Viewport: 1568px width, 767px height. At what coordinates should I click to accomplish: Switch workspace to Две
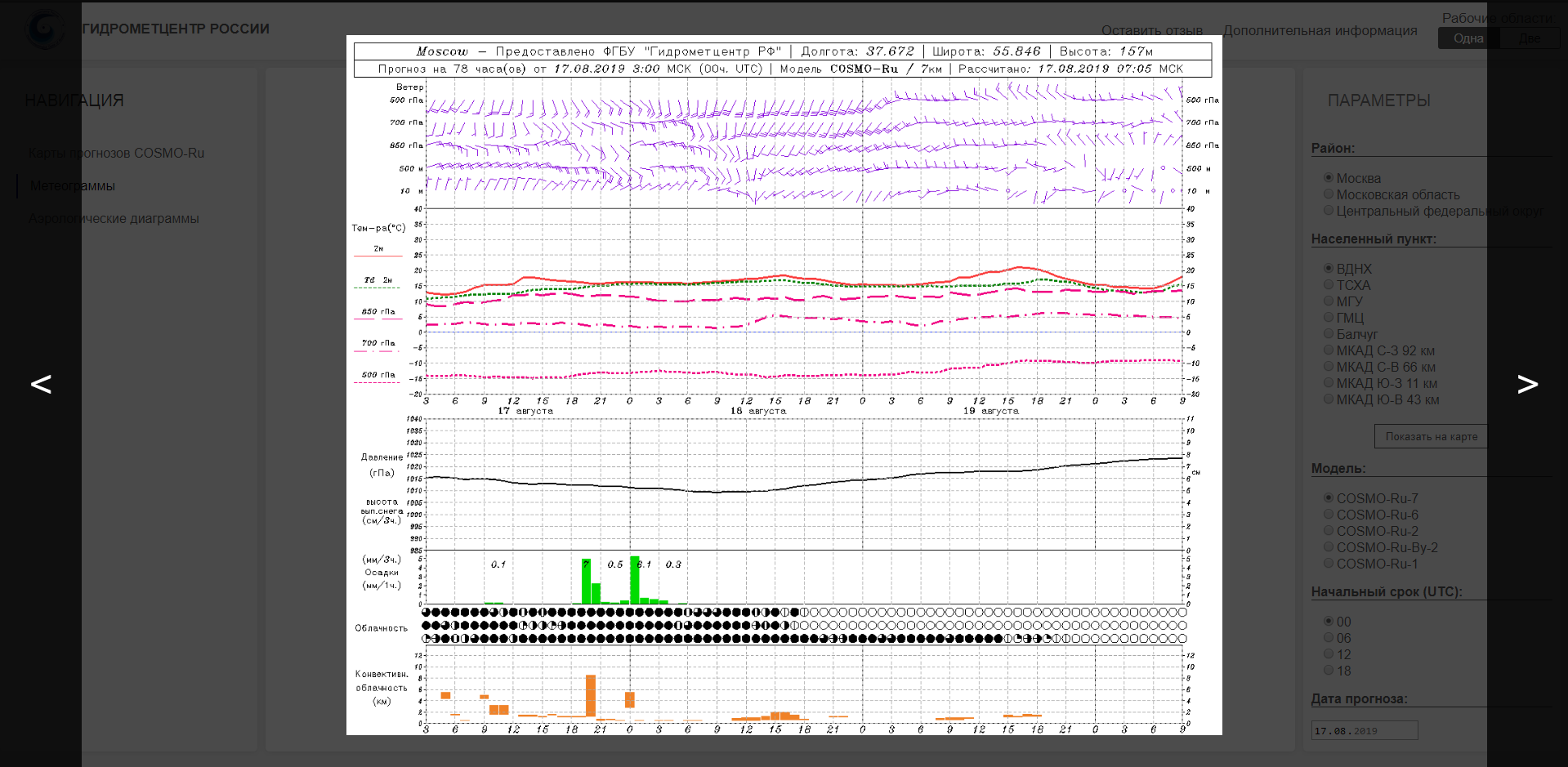pyautogui.click(x=1530, y=38)
